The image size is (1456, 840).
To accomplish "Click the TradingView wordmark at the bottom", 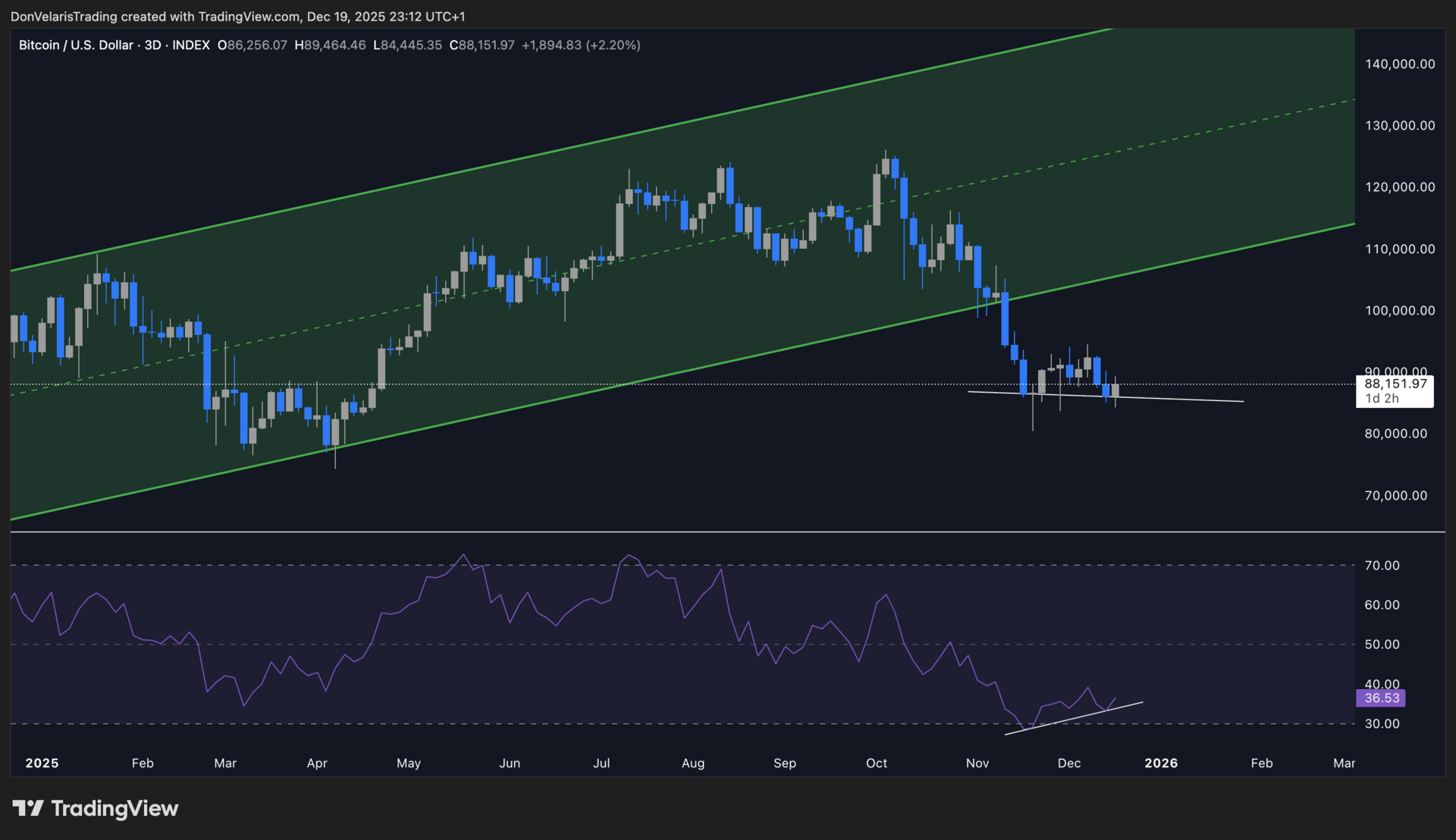I will (115, 809).
